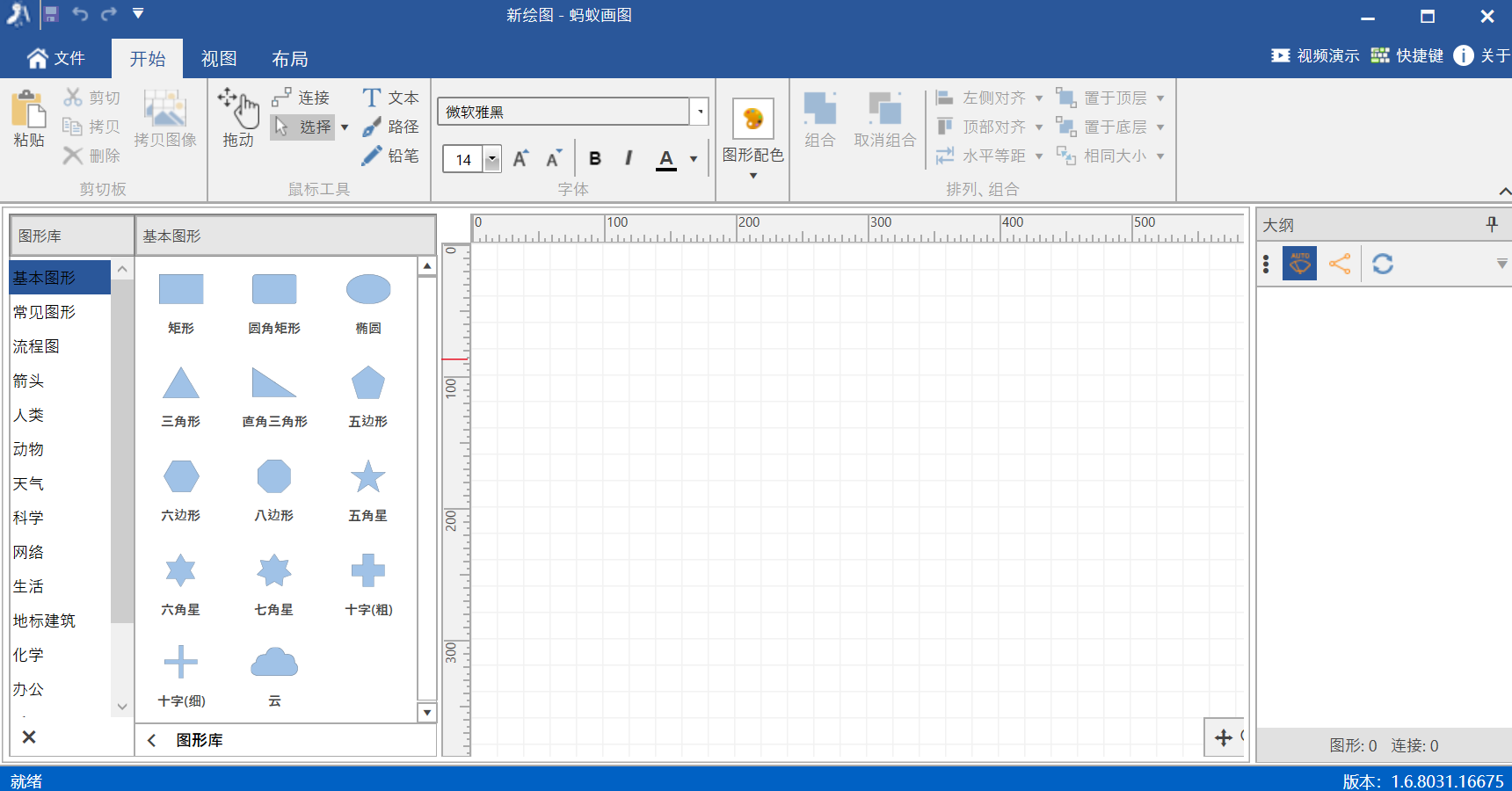Click the Undo arrow in title bar

[80, 14]
